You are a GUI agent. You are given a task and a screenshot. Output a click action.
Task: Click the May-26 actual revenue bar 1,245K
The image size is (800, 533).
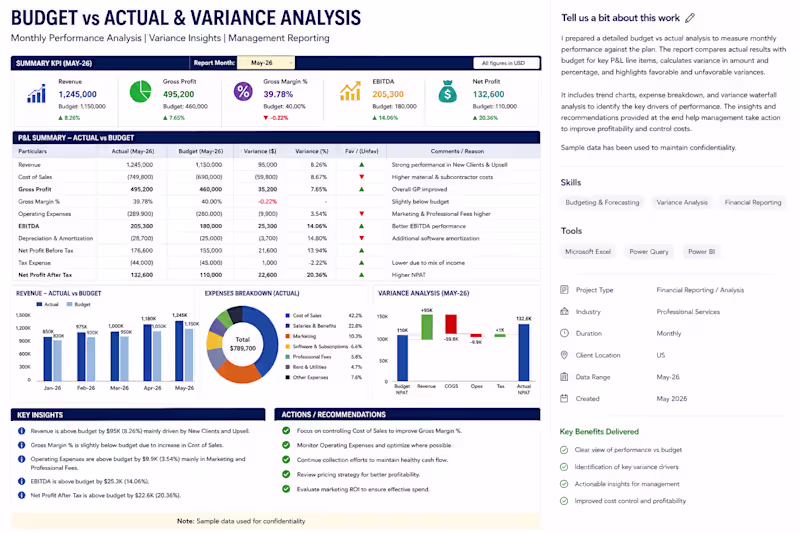click(x=179, y=350)
